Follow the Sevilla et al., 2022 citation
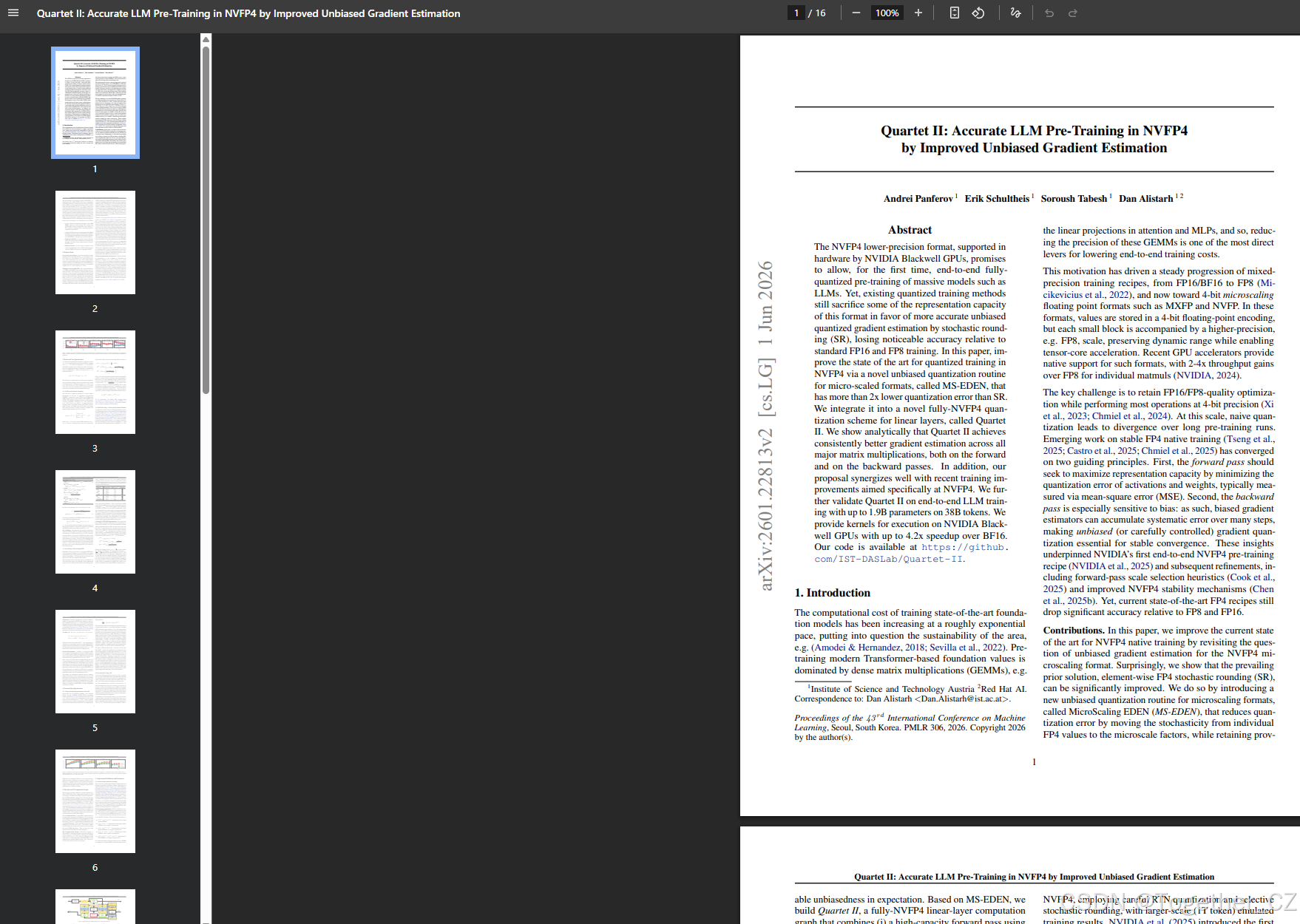 click(966, 647)
